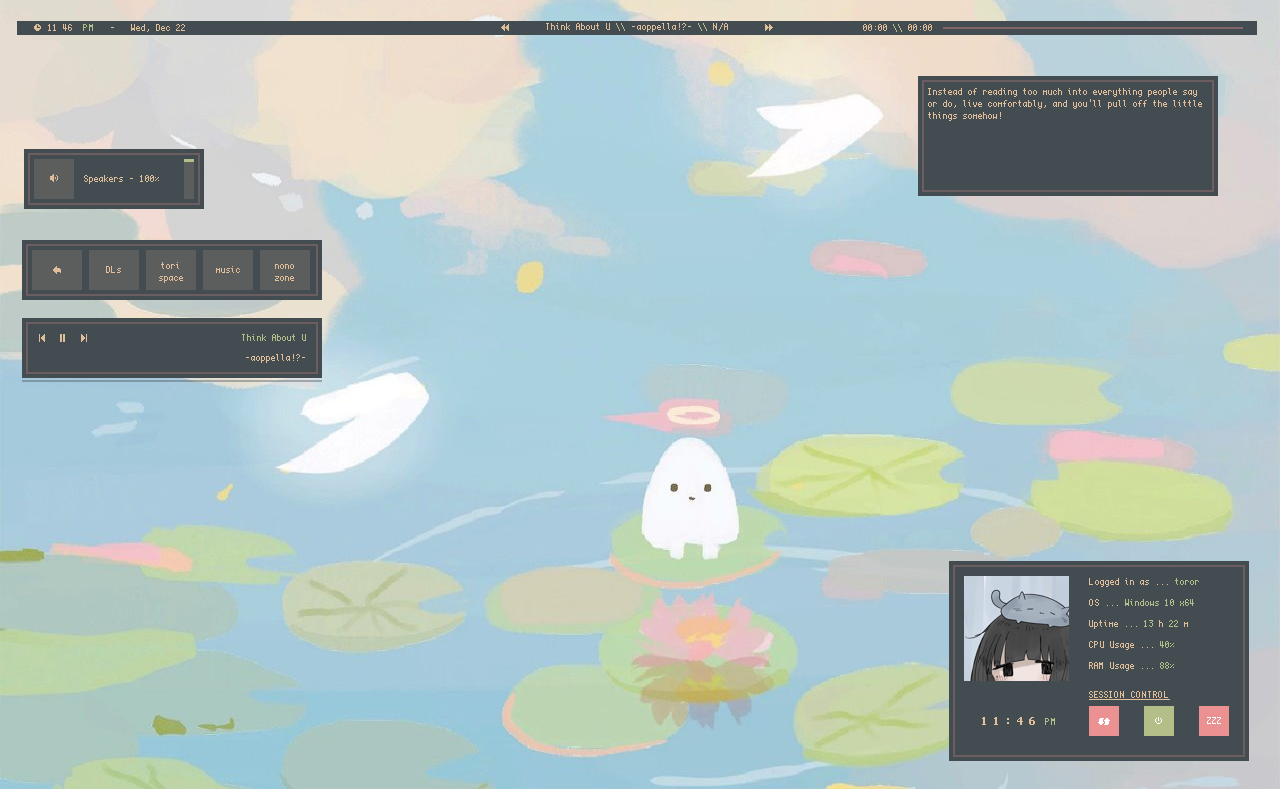Click the rewind icon in the top bar
The image size is (1280, 789).
[504, 27]
